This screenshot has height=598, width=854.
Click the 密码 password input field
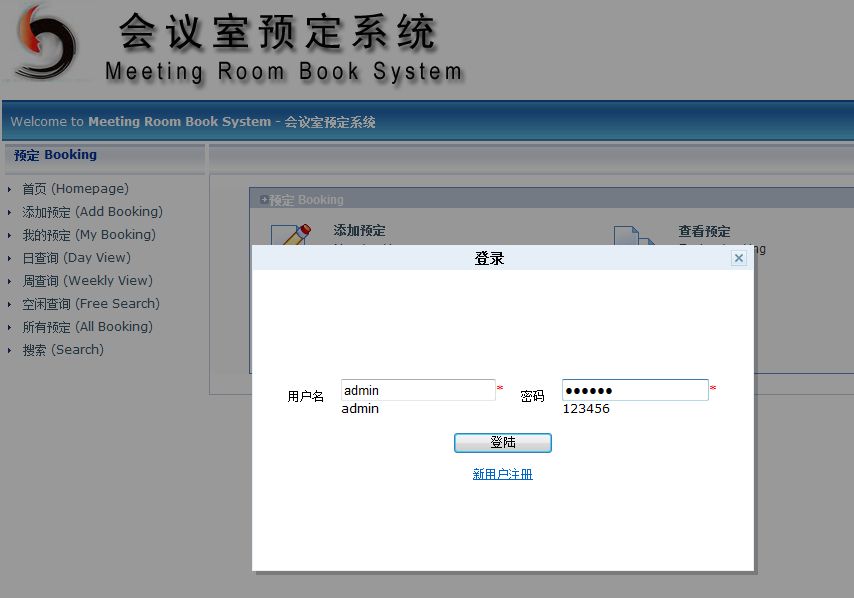(634, 389)
